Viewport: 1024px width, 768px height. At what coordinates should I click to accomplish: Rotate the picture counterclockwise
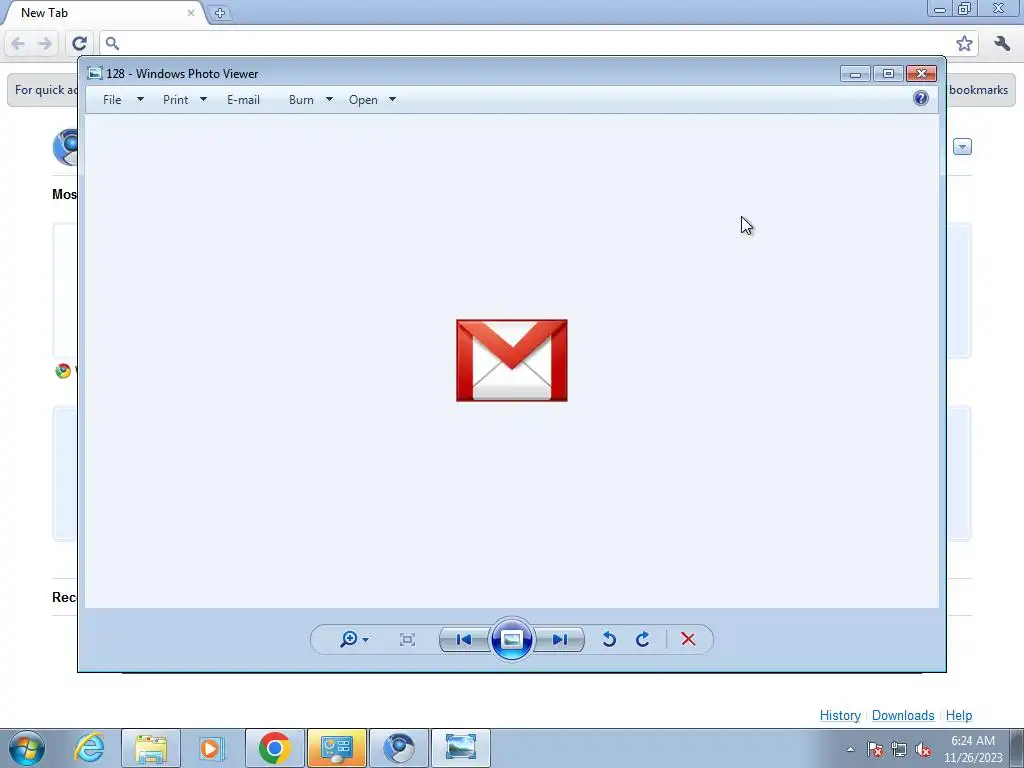609,639
